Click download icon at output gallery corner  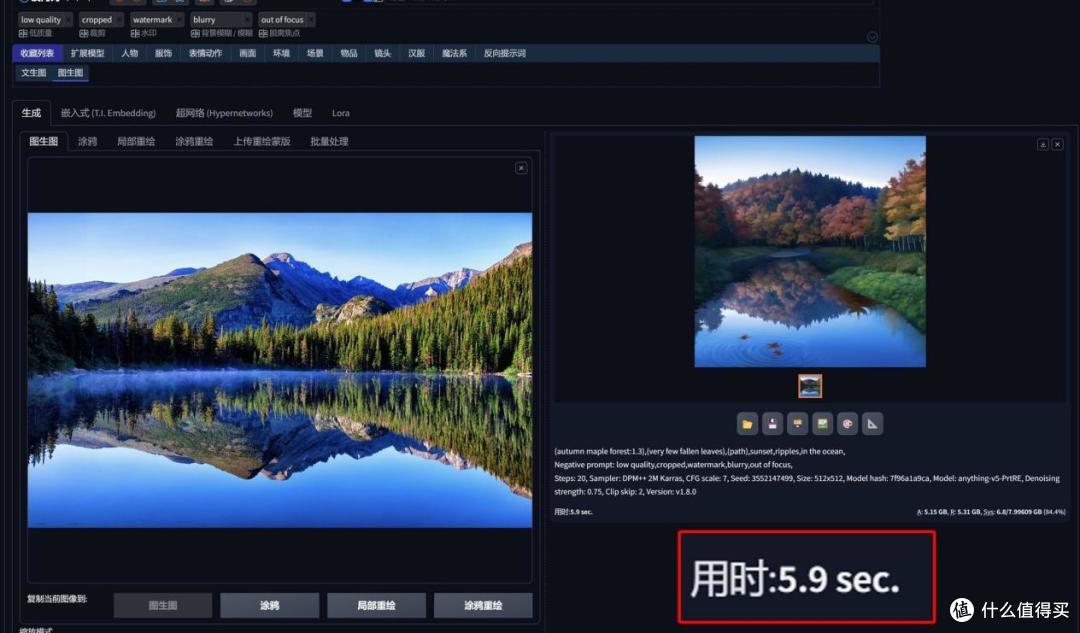1043,144
